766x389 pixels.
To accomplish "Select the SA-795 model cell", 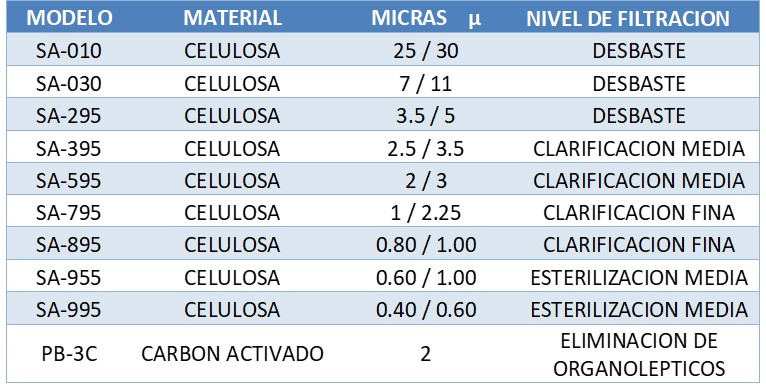I will click(69, 213).
